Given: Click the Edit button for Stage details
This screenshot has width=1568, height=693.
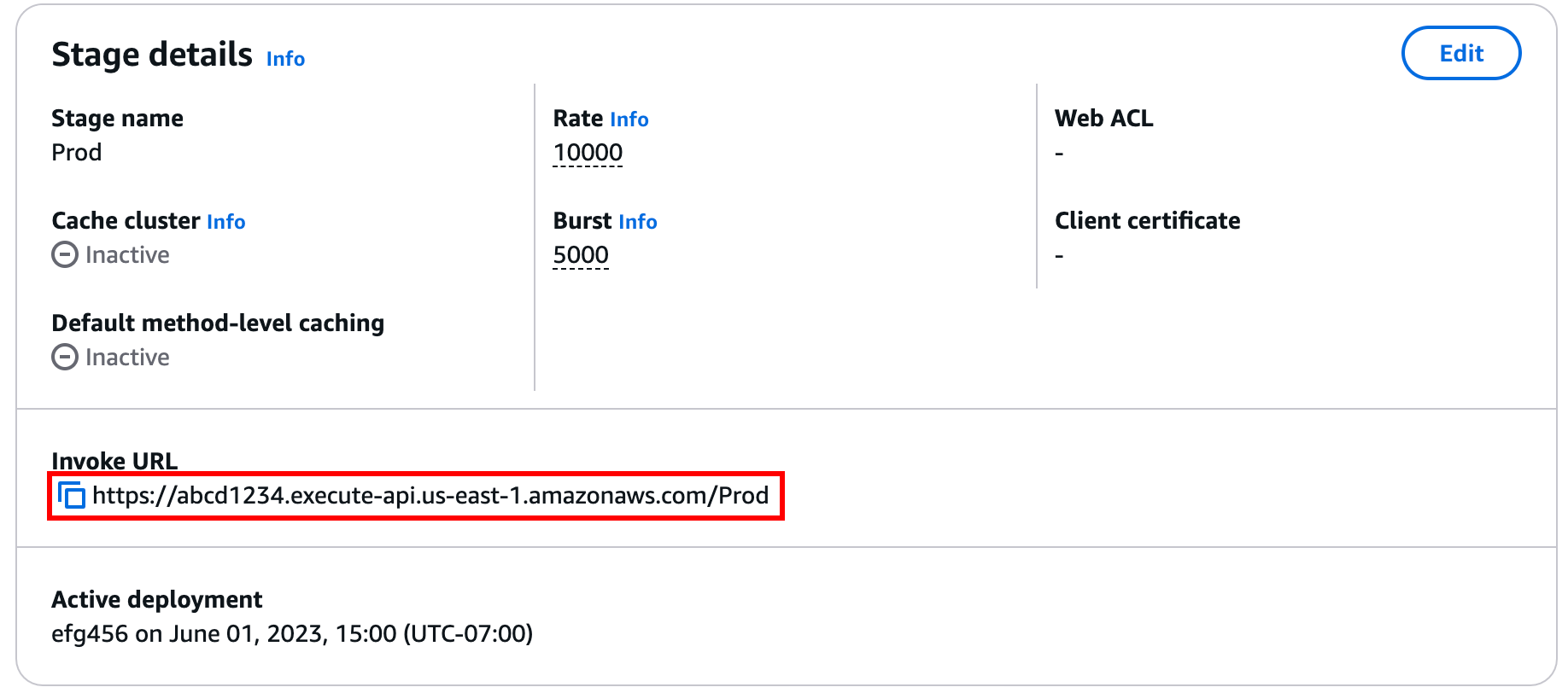Looking at the screenshot, I should (x=1460, y=53).
